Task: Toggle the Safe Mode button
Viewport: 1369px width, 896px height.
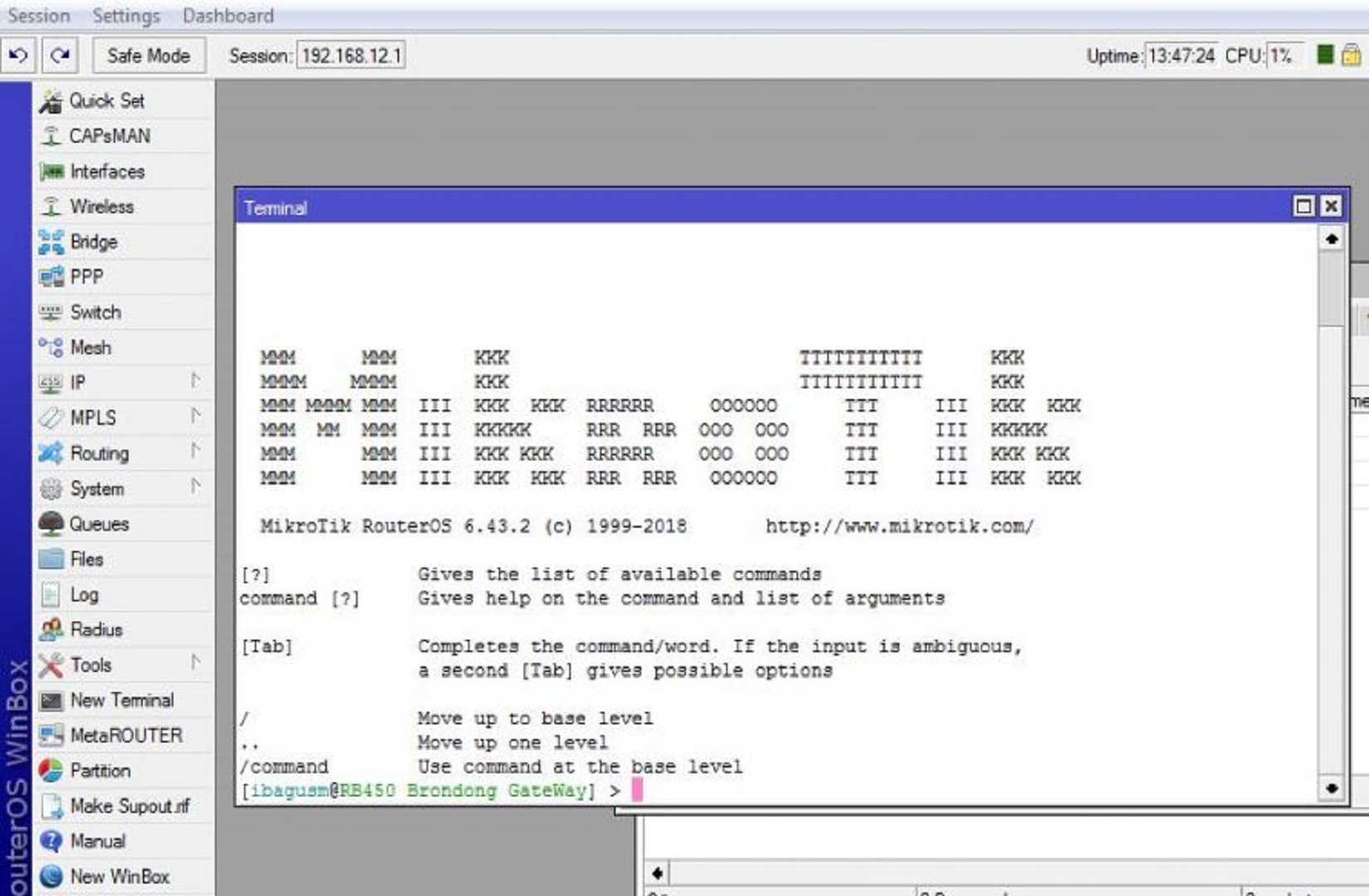Action: tap(149, 56)
